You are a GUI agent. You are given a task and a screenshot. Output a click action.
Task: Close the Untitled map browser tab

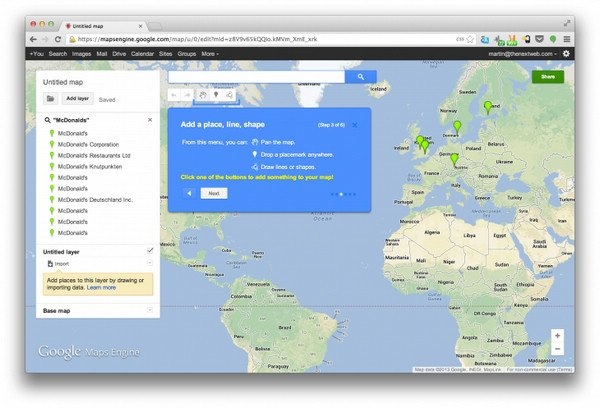point(140,26)
